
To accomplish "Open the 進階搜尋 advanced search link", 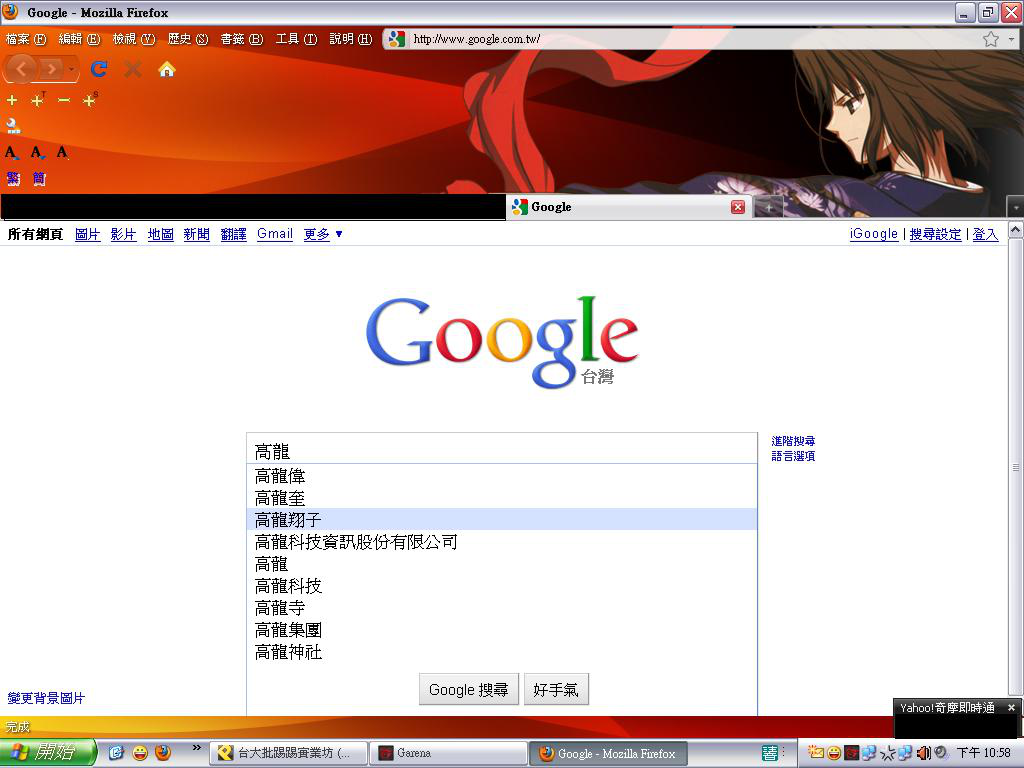I will [x=793, y=441].
